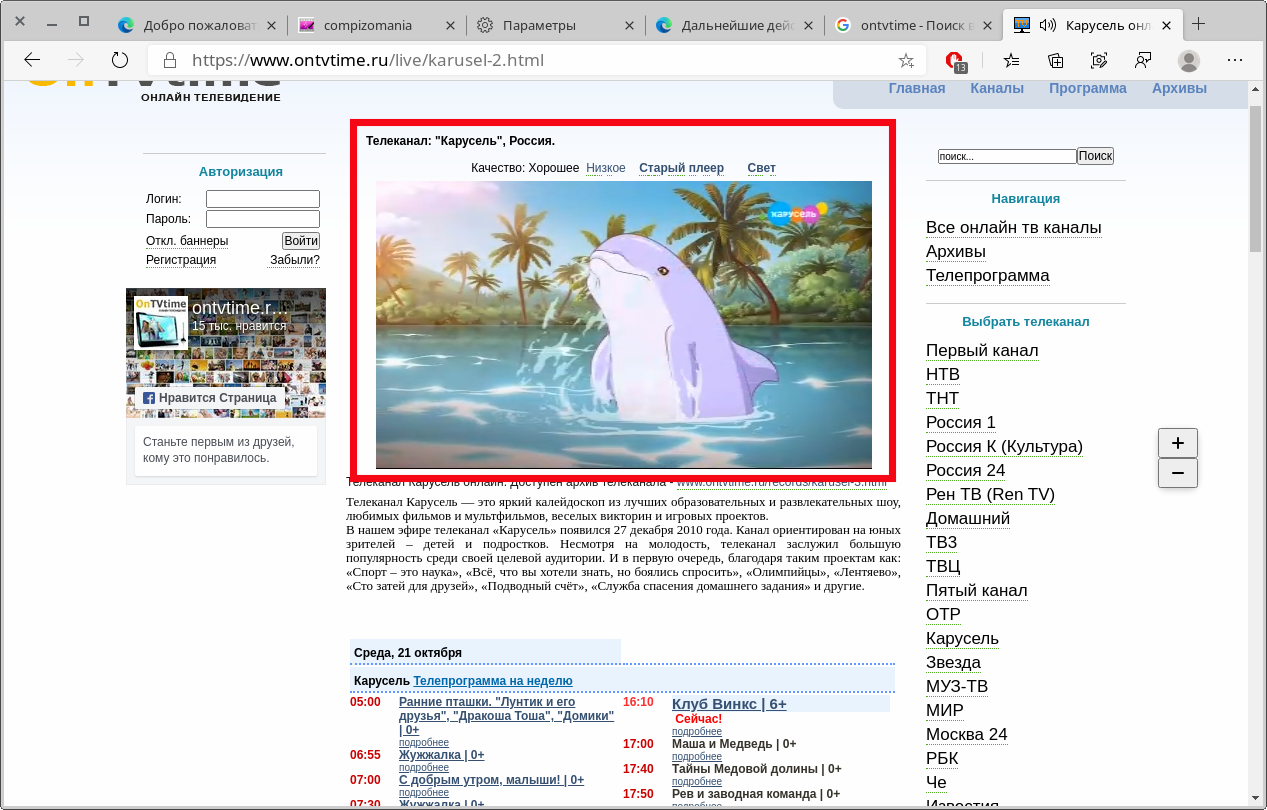Open Каналы in site menu
The height and width of the screenshot is (810, 1267).
click(x=997, y=88)
